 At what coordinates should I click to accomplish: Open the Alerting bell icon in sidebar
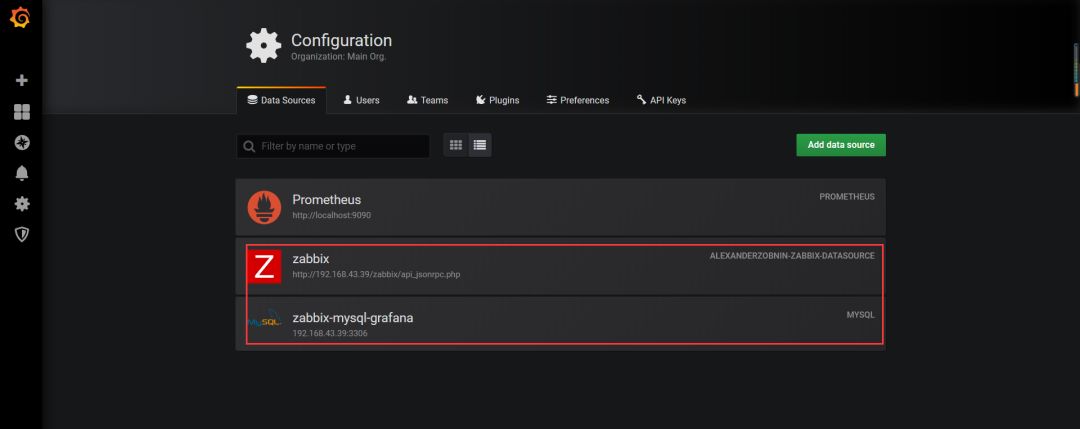[21, 173]
